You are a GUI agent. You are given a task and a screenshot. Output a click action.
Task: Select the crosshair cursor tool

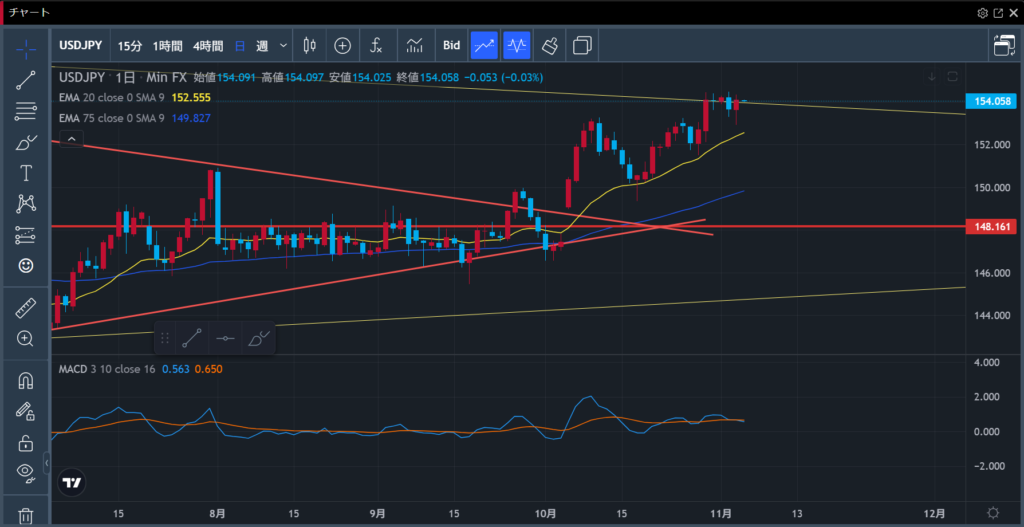click(x=26, y=47)
